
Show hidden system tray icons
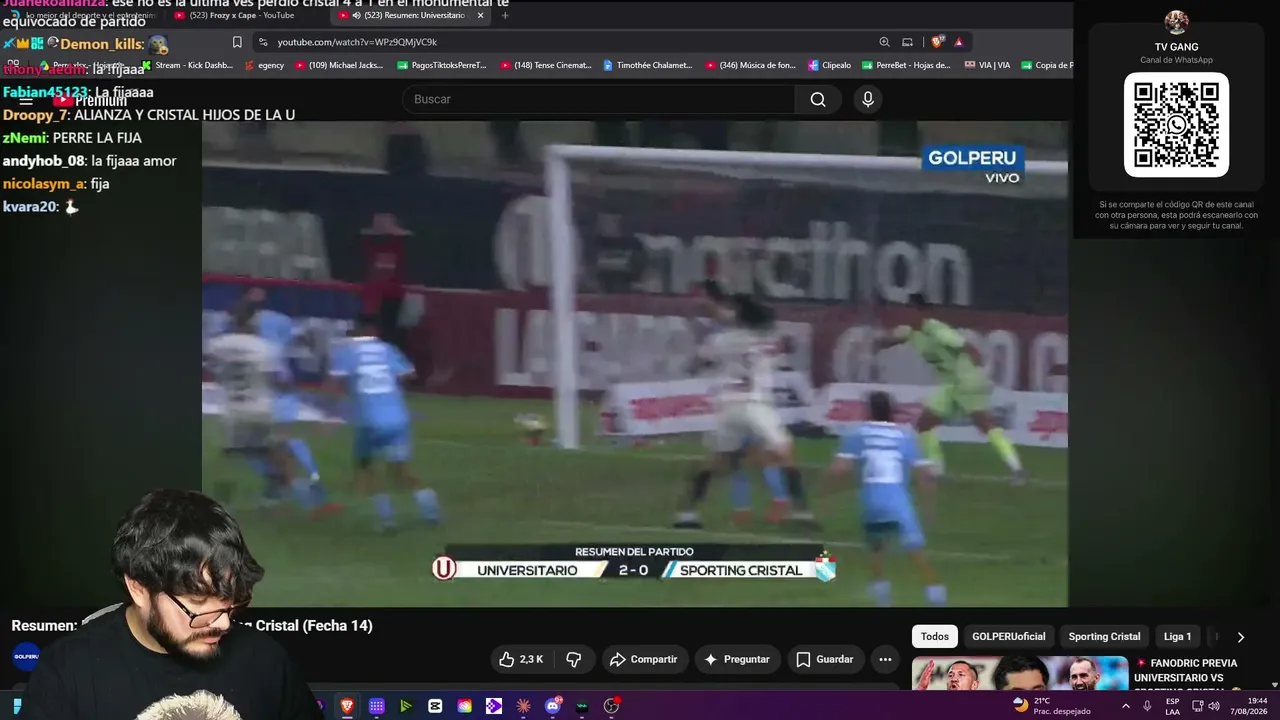click(1125, 706)
